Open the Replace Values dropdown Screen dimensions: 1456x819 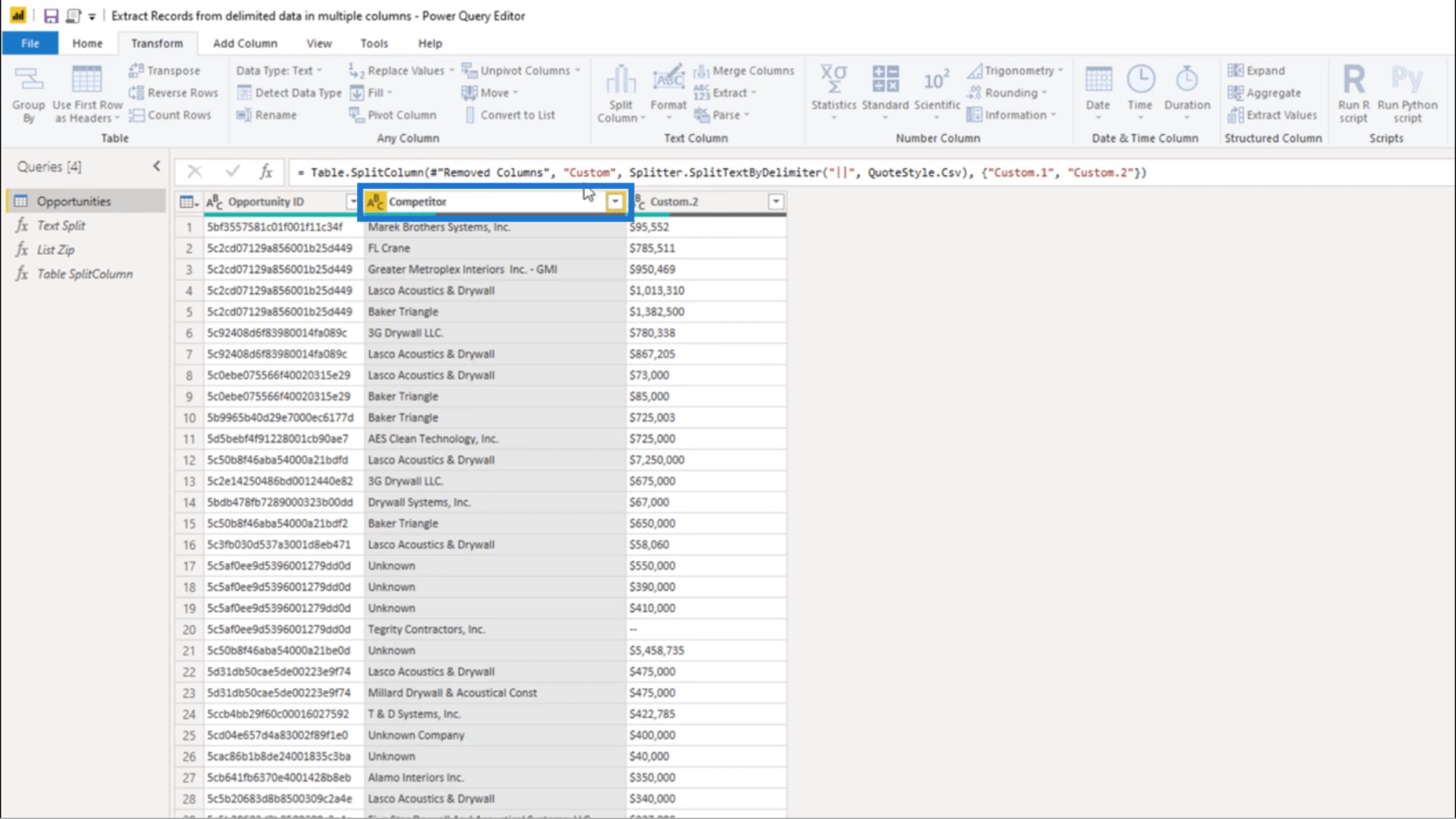point(401,70)
